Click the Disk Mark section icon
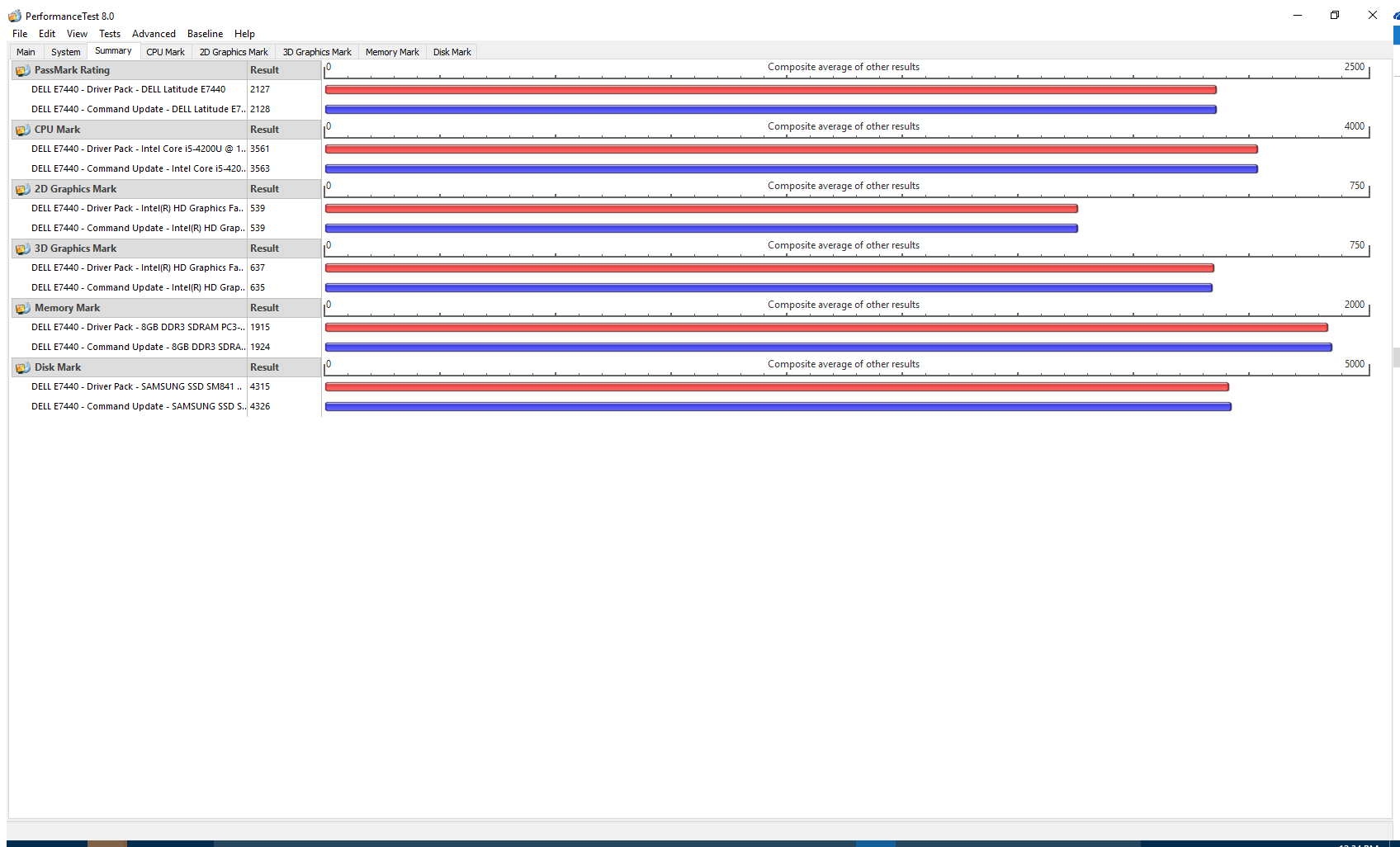 click(23, 367)
